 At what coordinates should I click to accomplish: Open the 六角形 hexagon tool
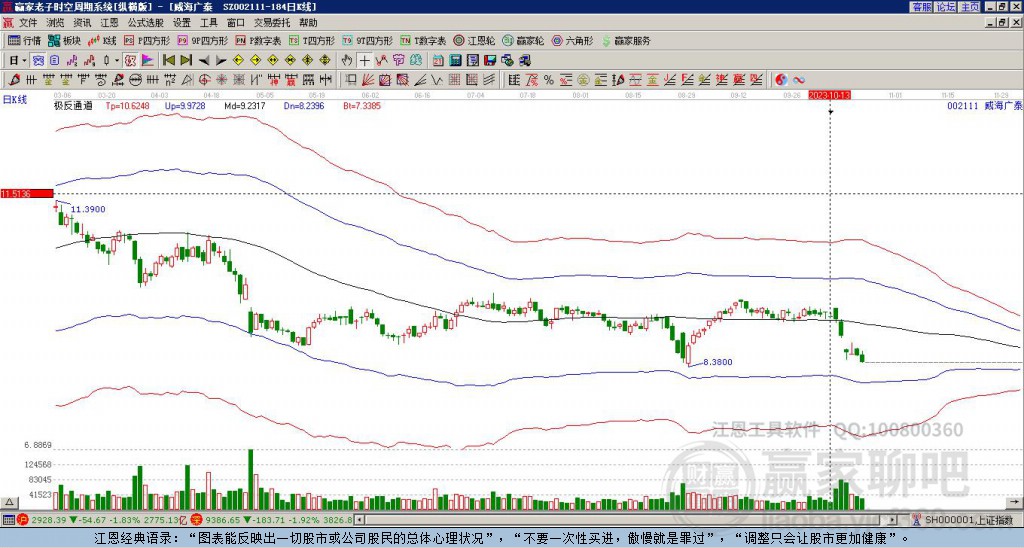pos(572,40)
